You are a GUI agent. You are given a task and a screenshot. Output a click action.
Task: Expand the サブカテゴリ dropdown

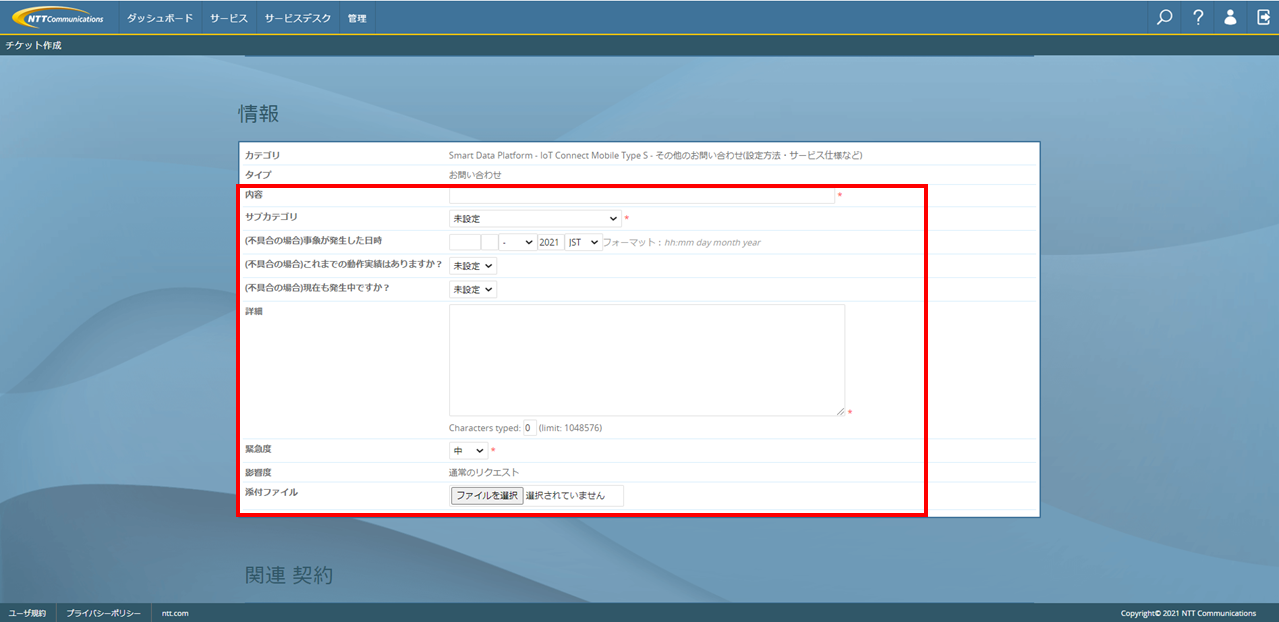click(535, 218)
